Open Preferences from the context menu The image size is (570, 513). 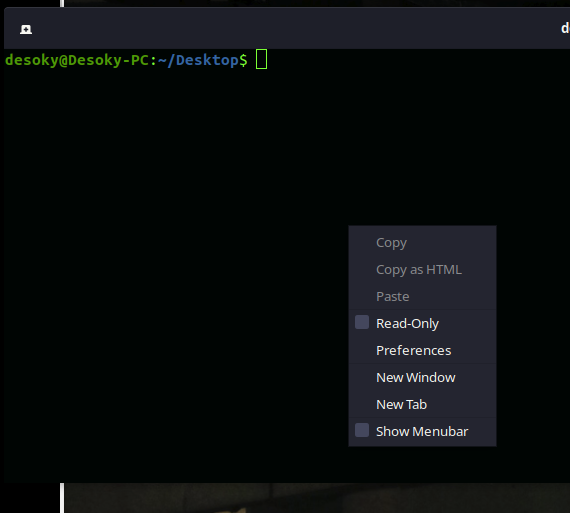click(x=422, y=350)
